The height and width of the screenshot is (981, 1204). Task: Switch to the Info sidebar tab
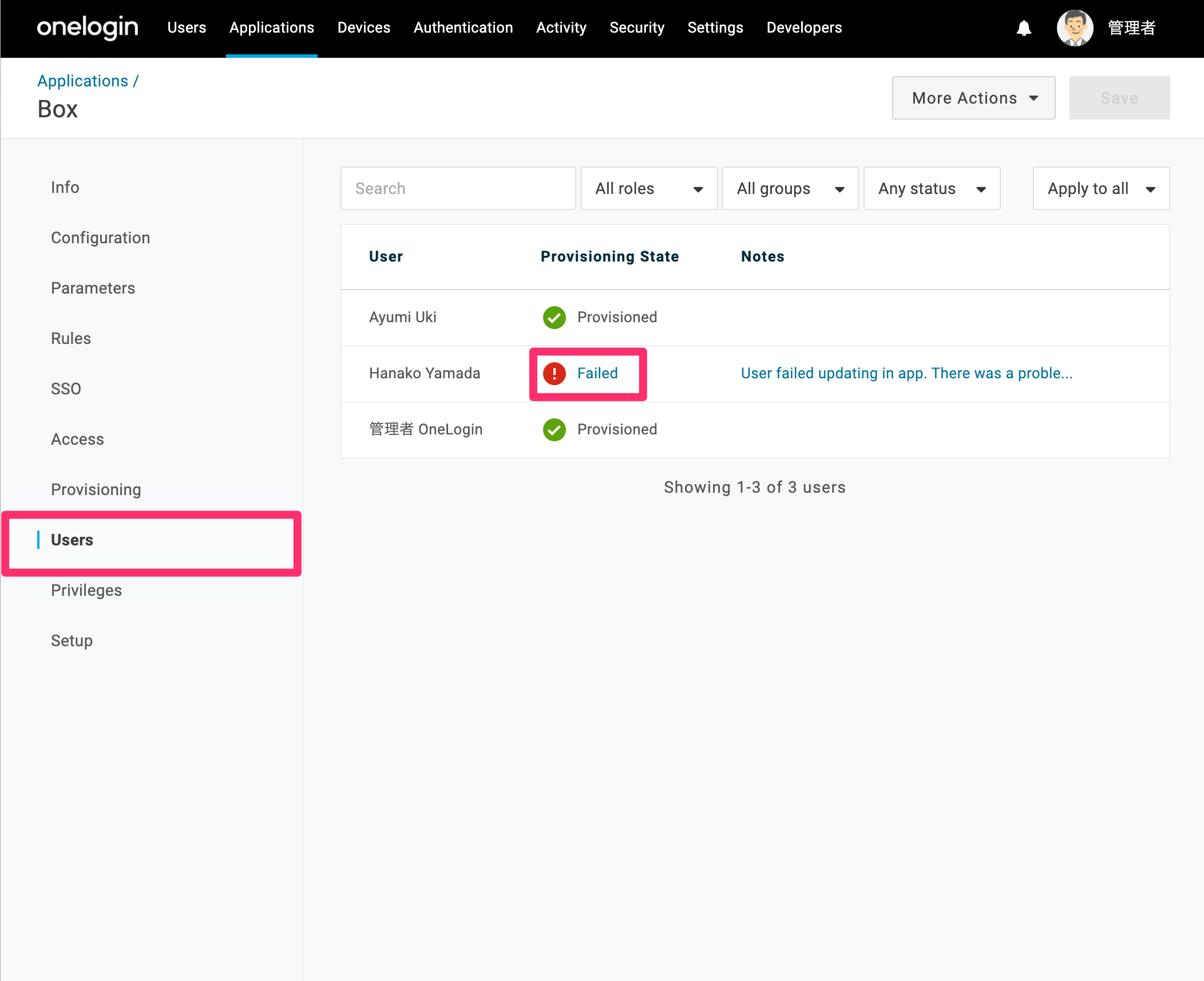65,187
